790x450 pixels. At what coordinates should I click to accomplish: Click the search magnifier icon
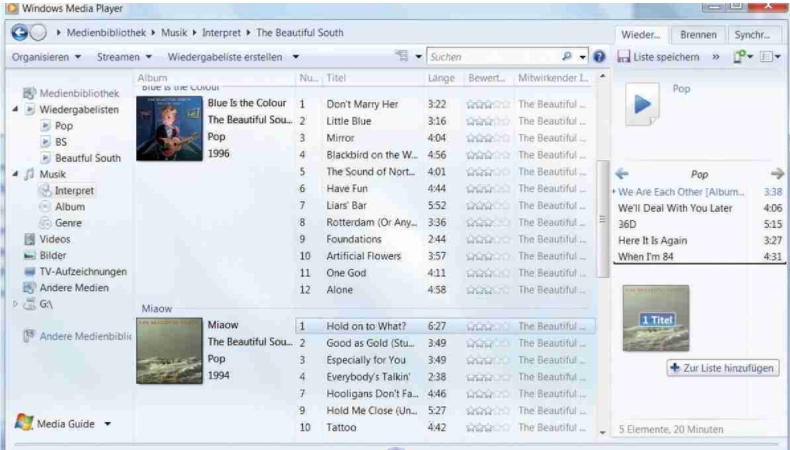click(567, 56)
